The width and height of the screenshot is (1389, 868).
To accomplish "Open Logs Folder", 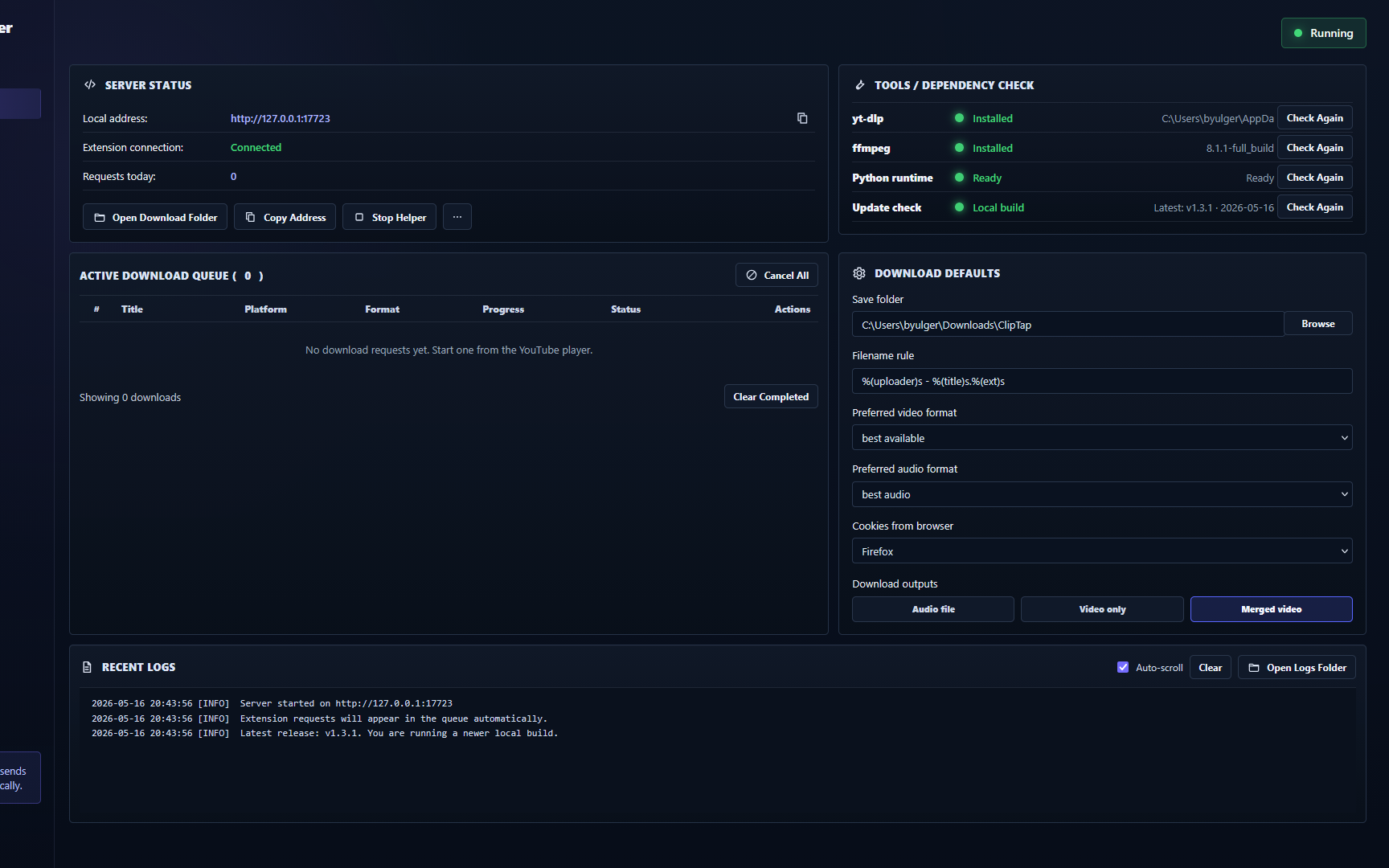I will (x=1297, y=667).
